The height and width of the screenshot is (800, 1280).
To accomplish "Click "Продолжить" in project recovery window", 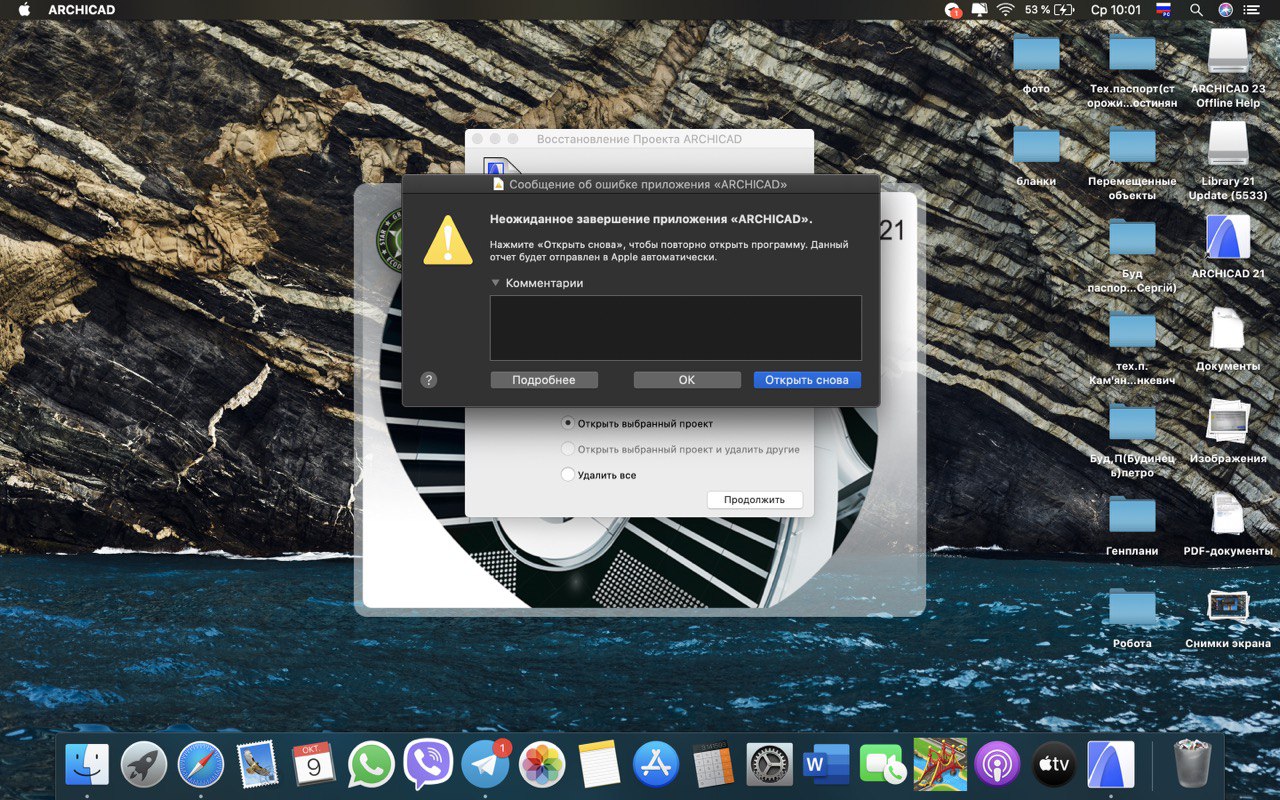I will 755,499.
